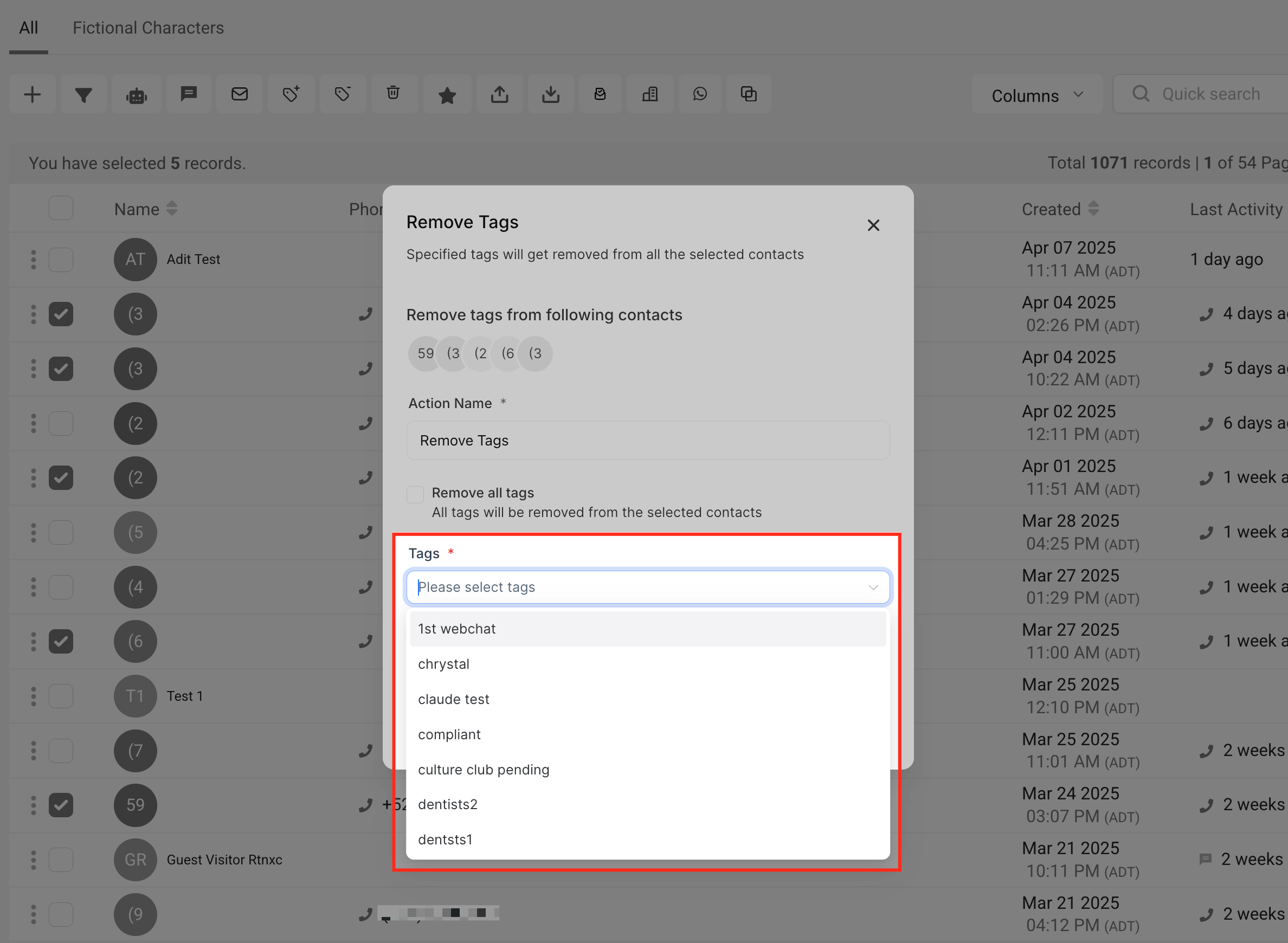Click the send email envelope icon

tap(239, 94)
